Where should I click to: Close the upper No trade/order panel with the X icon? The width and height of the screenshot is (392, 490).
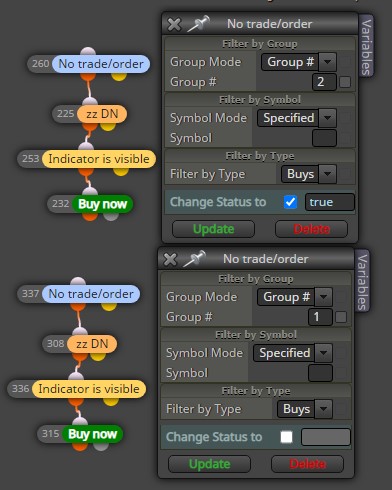pyautogui.click(x=174, y=24)
